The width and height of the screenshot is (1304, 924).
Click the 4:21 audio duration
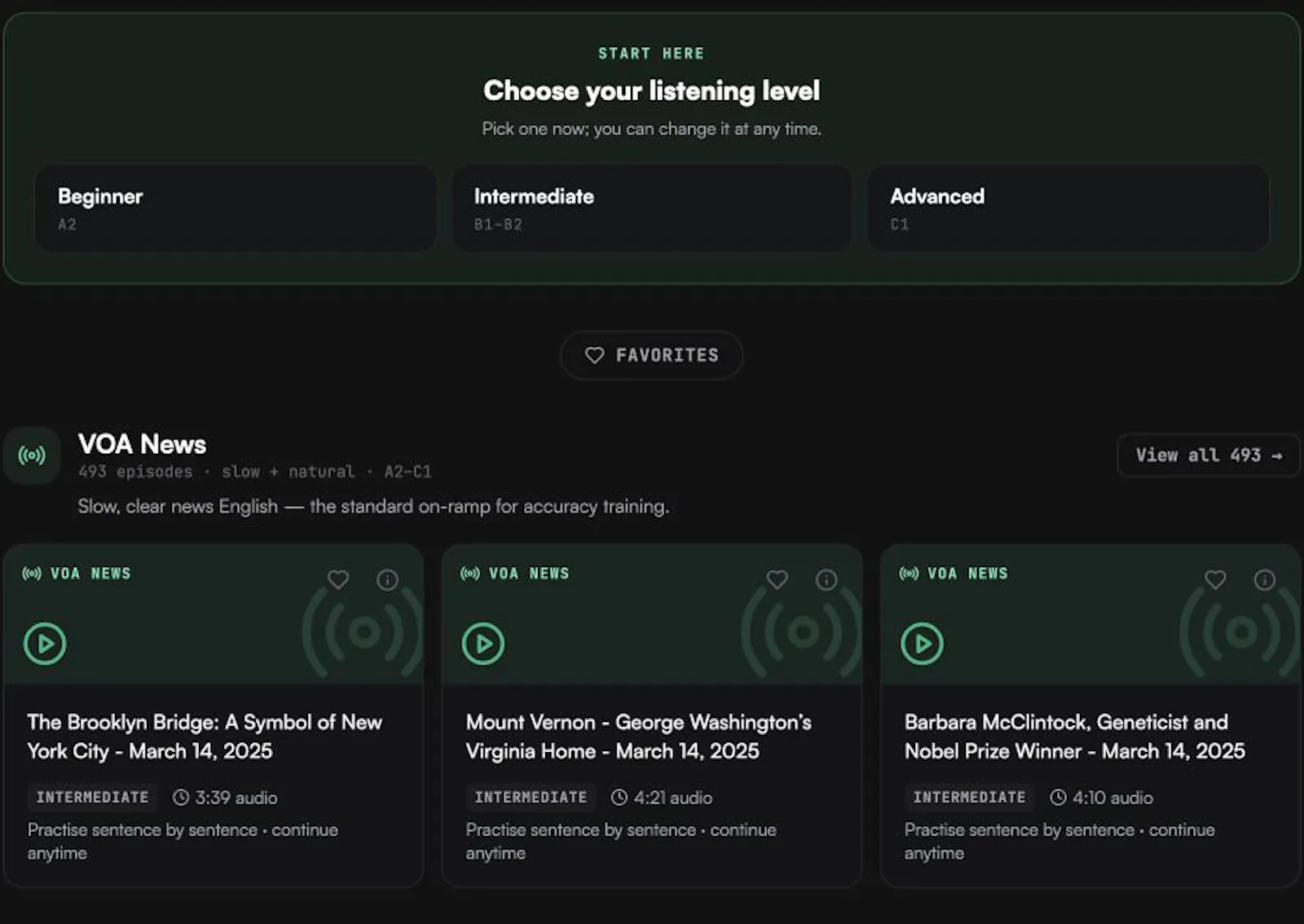pyautogui.click(x=662, y=798)
